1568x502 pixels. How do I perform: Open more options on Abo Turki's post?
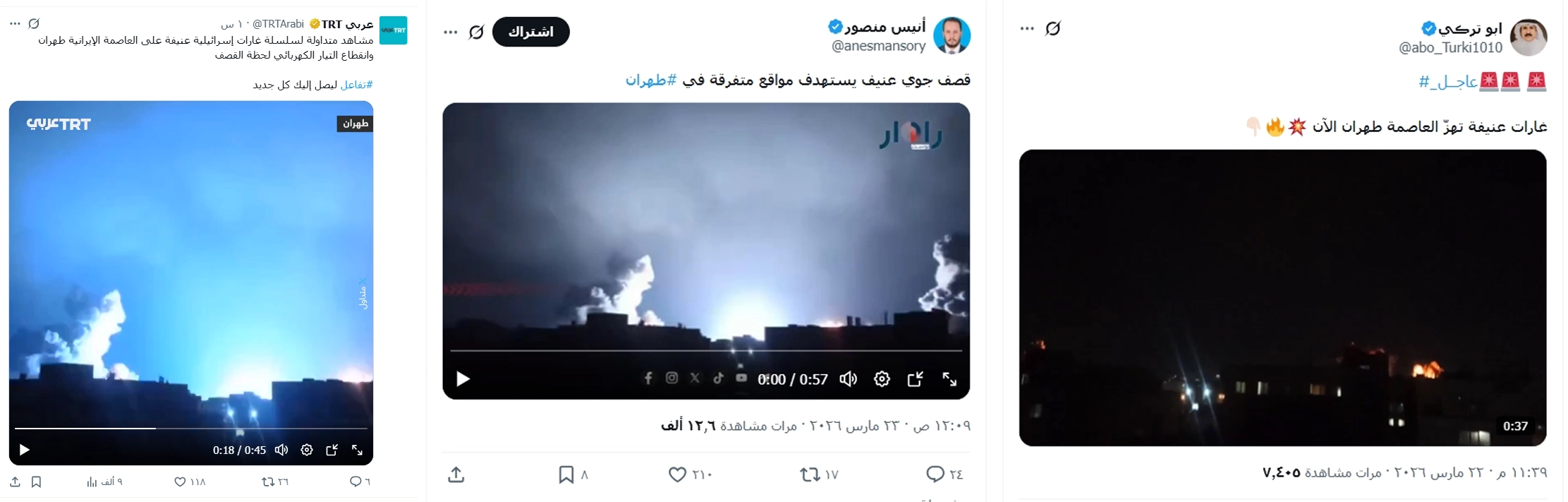1027,28
